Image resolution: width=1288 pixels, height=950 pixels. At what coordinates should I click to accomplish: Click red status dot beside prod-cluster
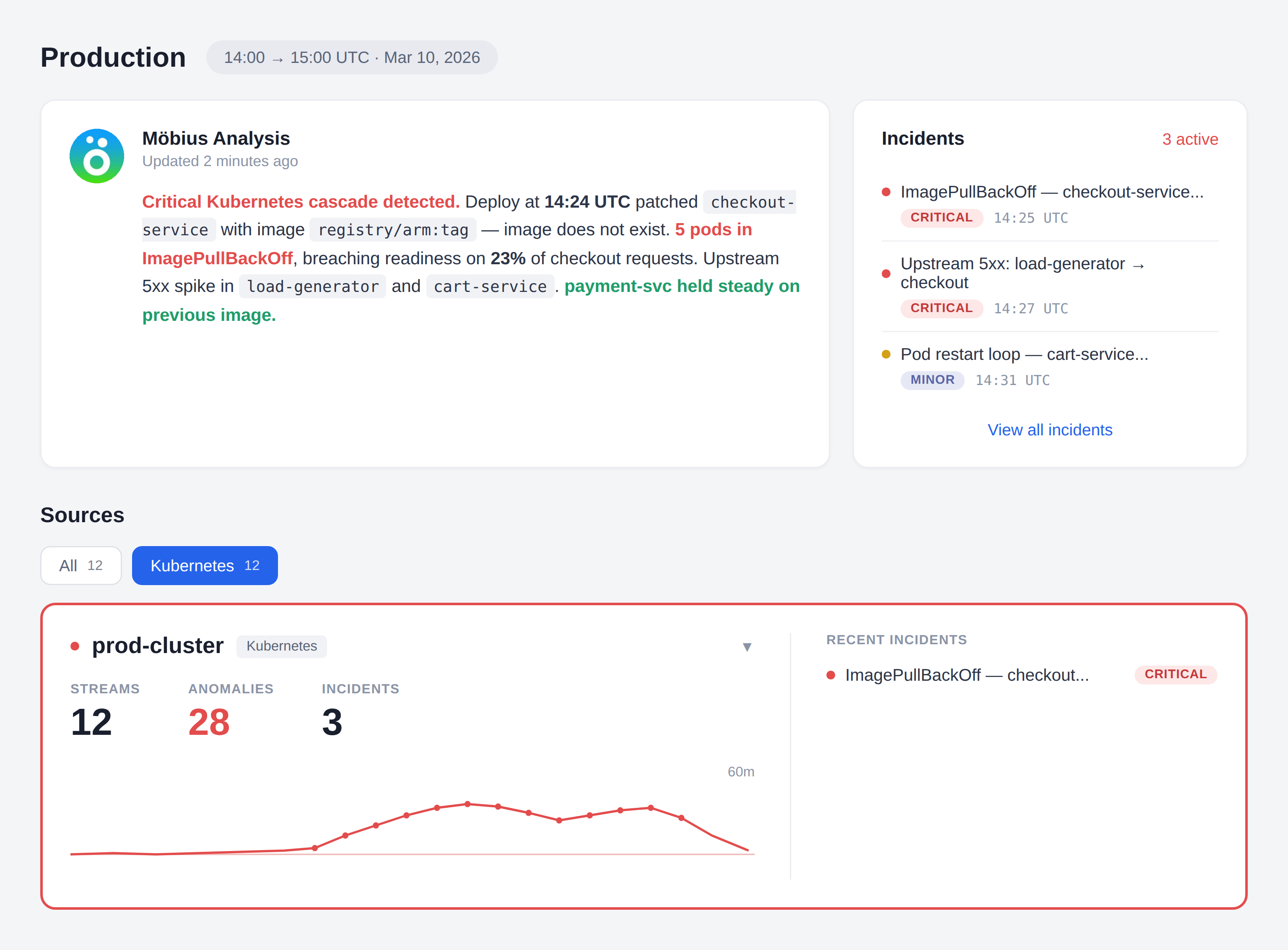(x=75, y=646)
